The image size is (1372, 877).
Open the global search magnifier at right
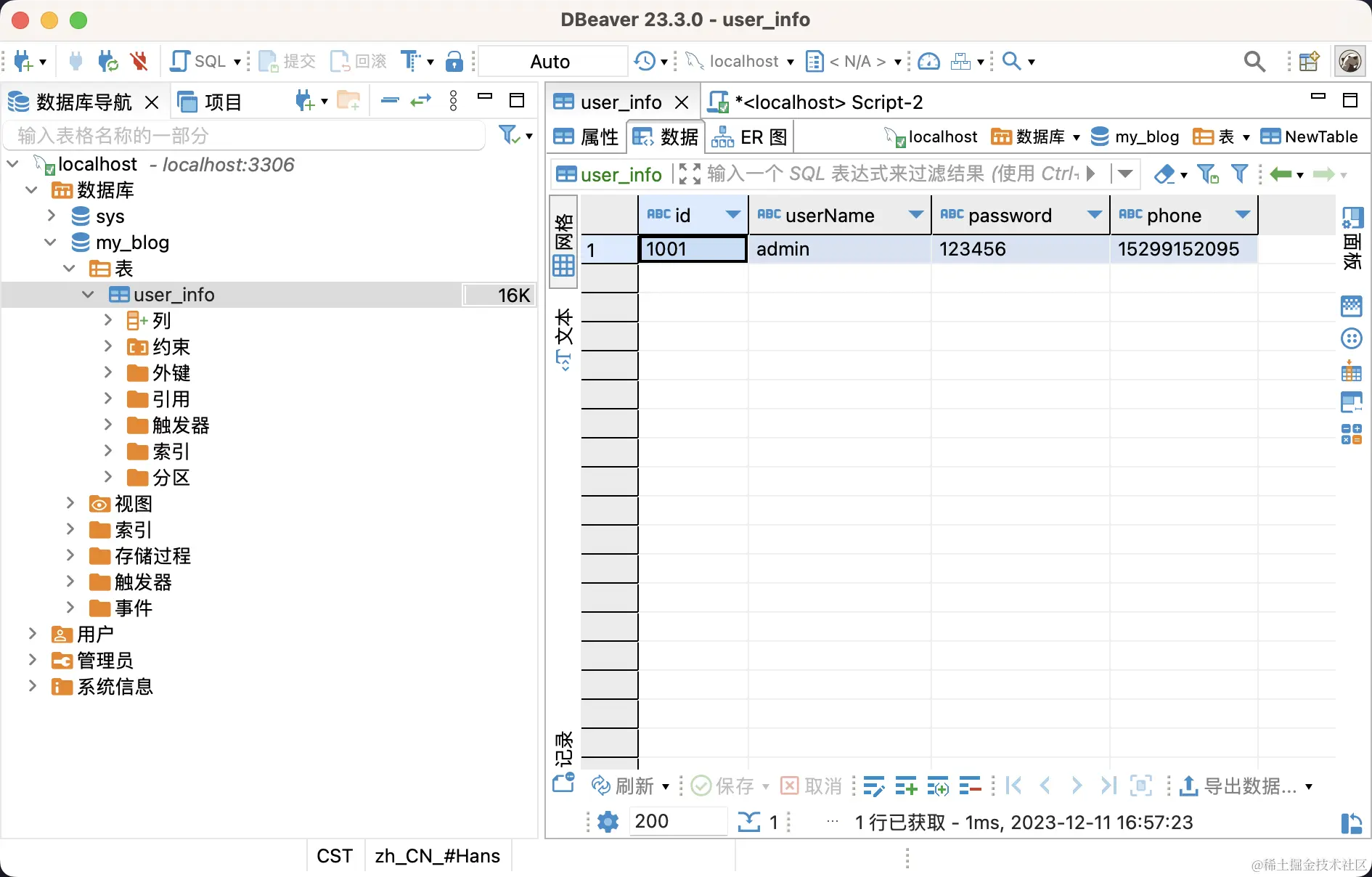tap(1254, 62)
